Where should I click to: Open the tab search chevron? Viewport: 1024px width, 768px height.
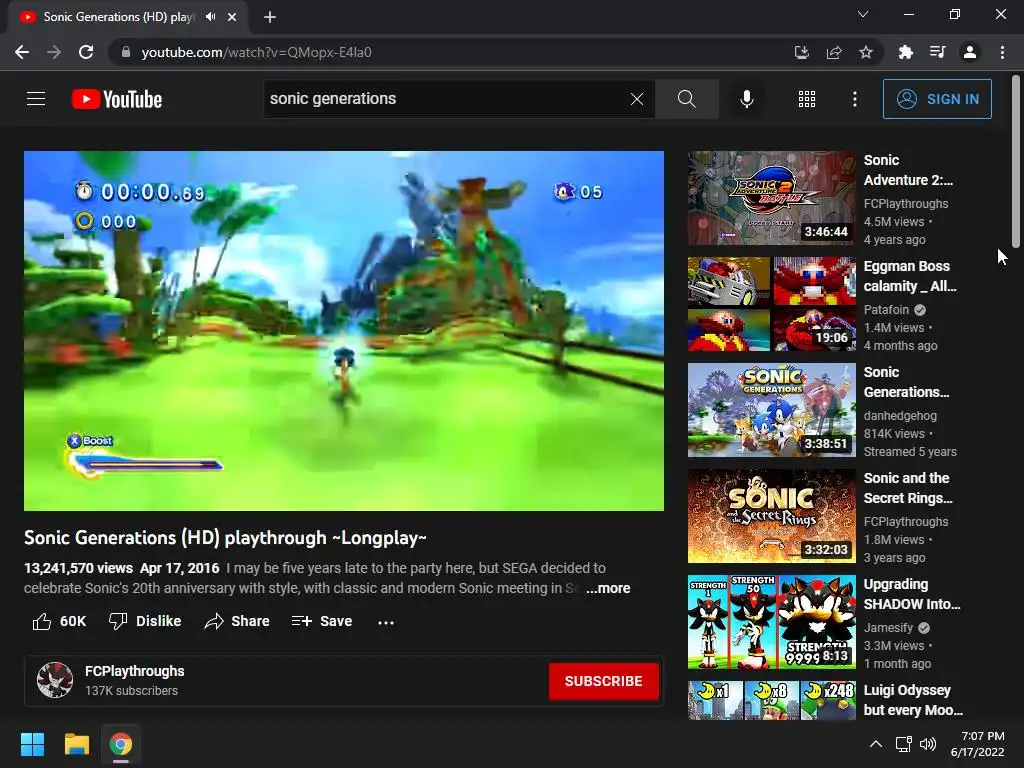[x=863, y=14]
